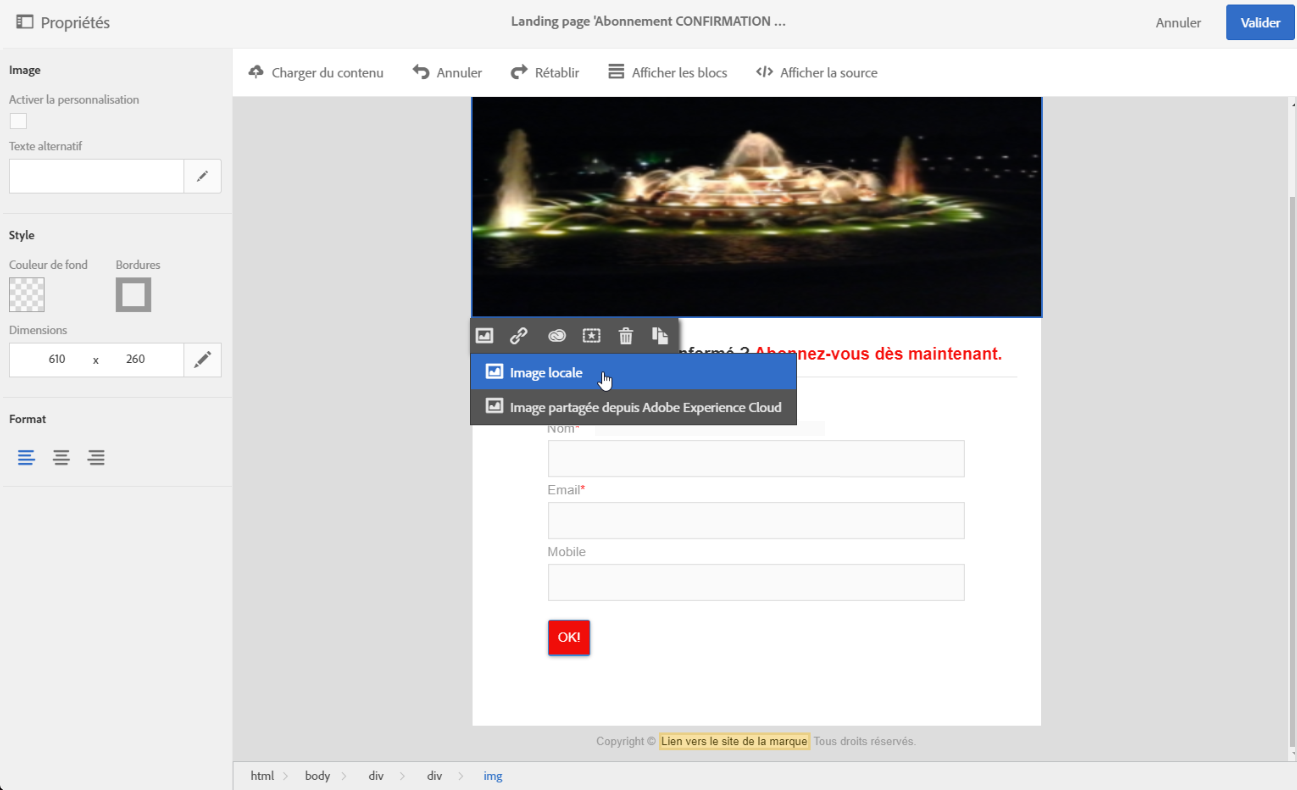The width and height of the screenshot is (1297, 790).
Task: Select Image partagée depuis Adobe Experience Cloud
Action: point(634,407)
